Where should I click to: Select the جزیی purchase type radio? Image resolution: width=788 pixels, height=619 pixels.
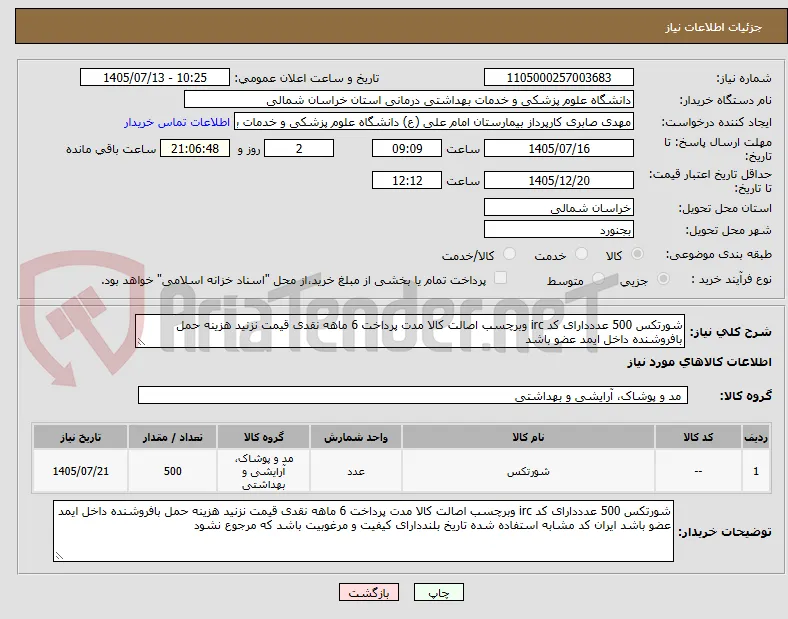[663, 278]
